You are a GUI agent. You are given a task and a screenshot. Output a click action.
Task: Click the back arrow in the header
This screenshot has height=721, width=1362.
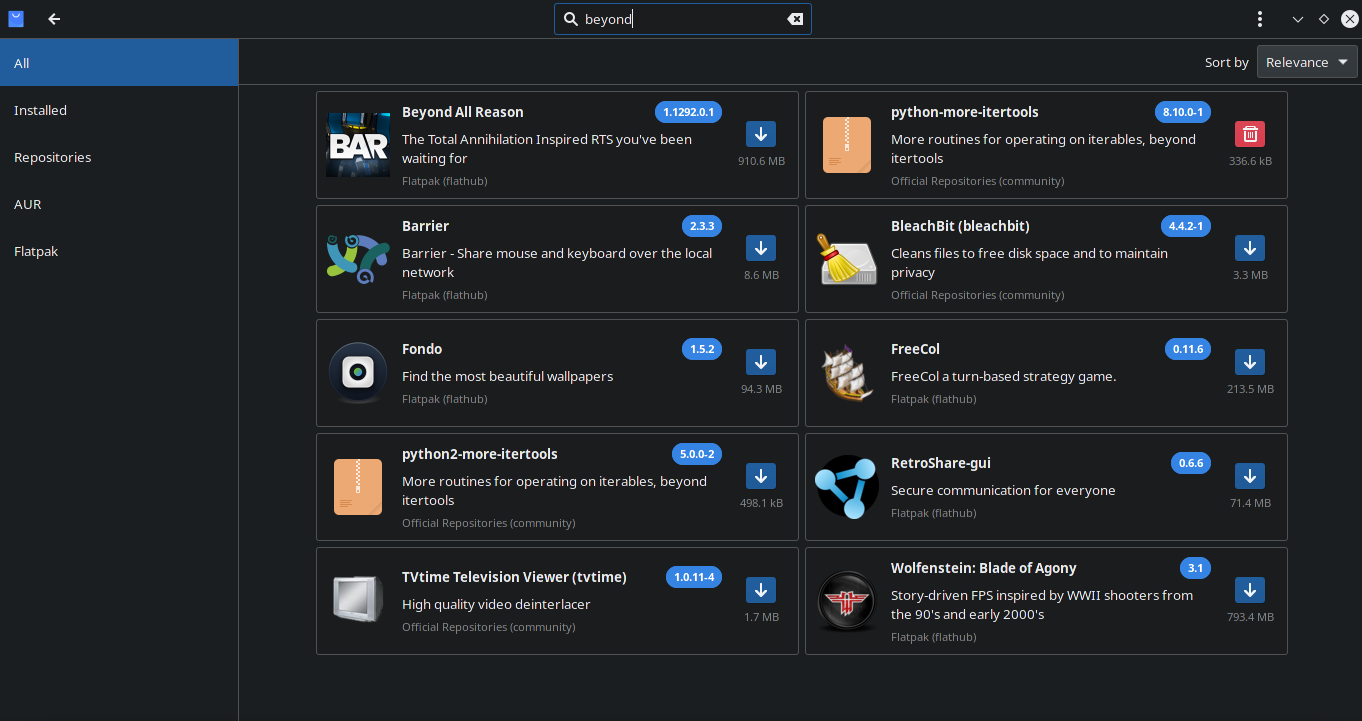click(54, 19)
